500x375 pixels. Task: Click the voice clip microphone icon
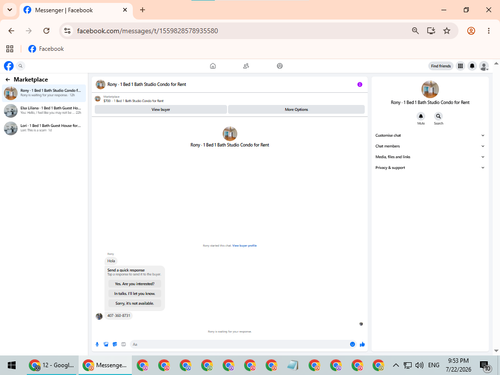tap(97, 344)
